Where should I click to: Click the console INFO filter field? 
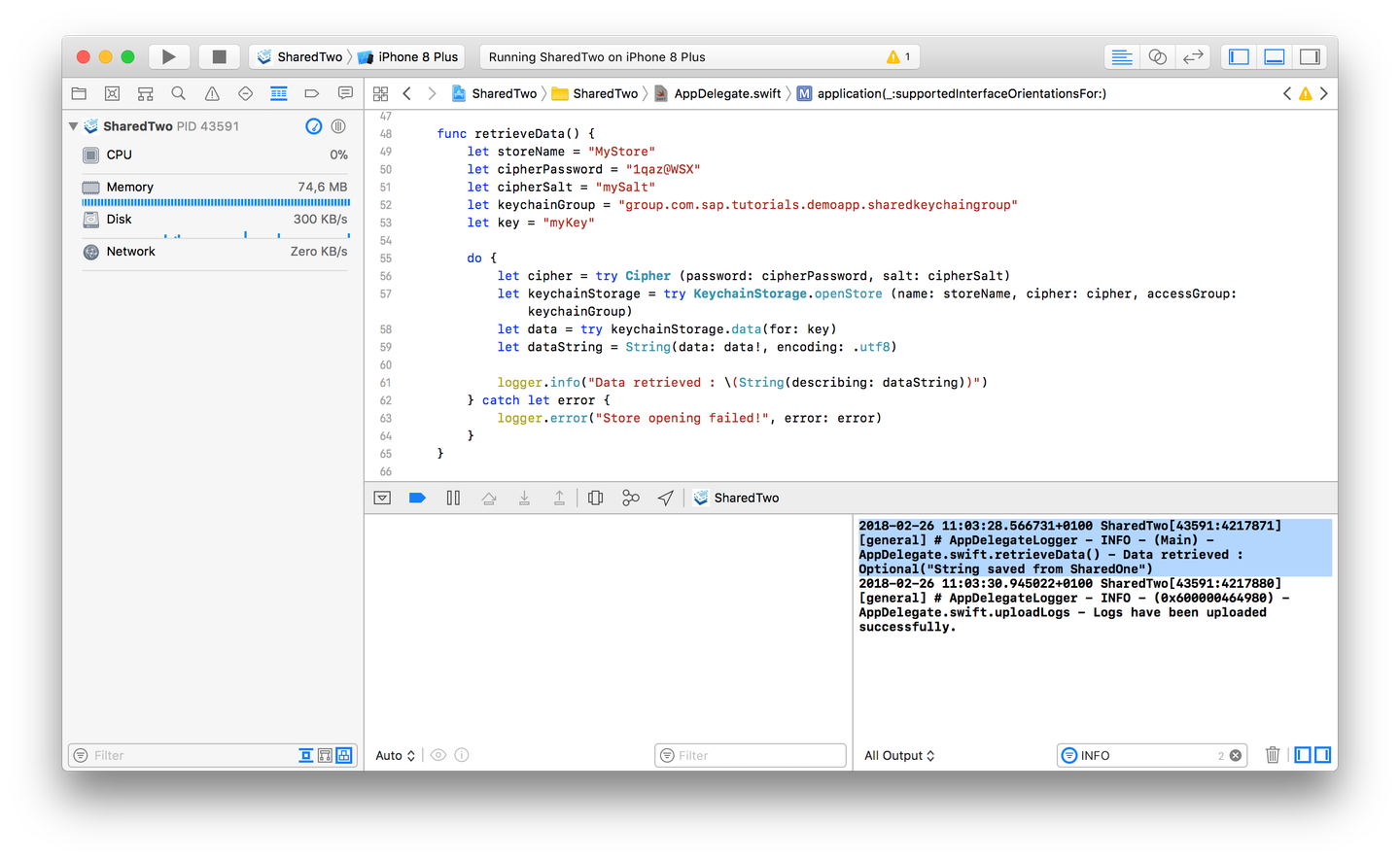(x=1152, y=755)
